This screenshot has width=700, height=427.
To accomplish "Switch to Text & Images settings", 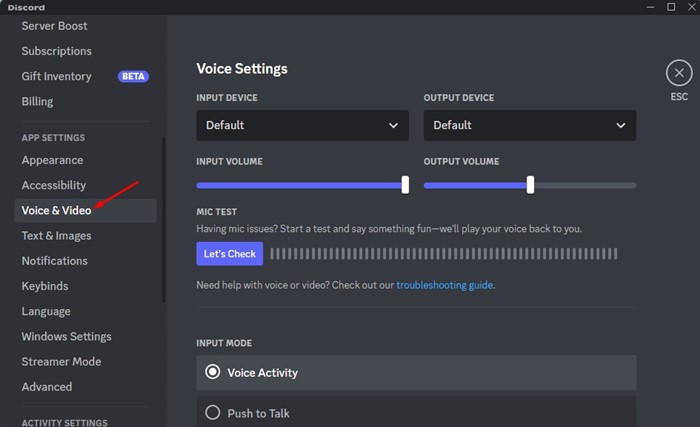I will pos(56,236).
